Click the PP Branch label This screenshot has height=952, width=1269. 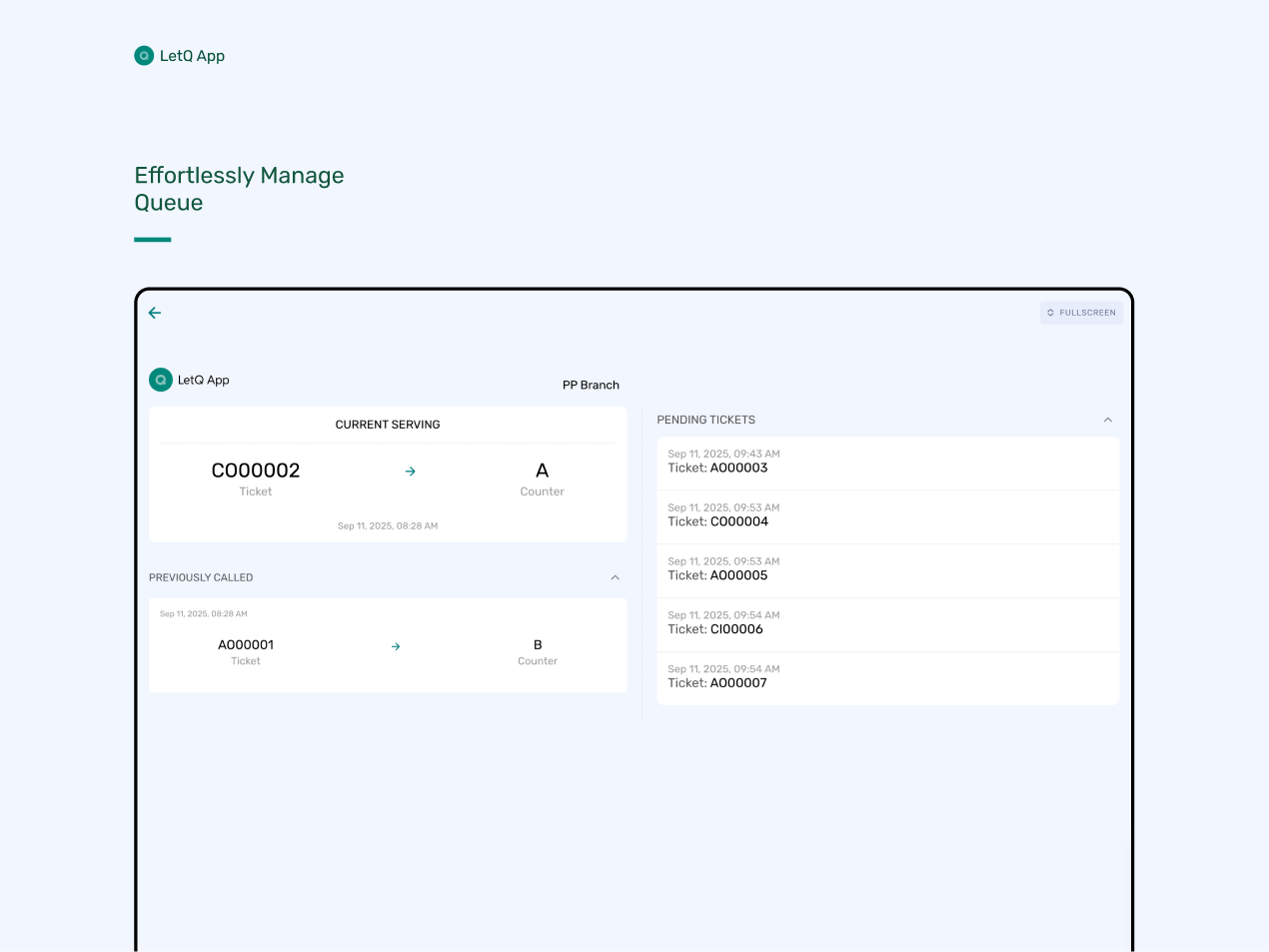pyautogui.click(x=591, y=385)
